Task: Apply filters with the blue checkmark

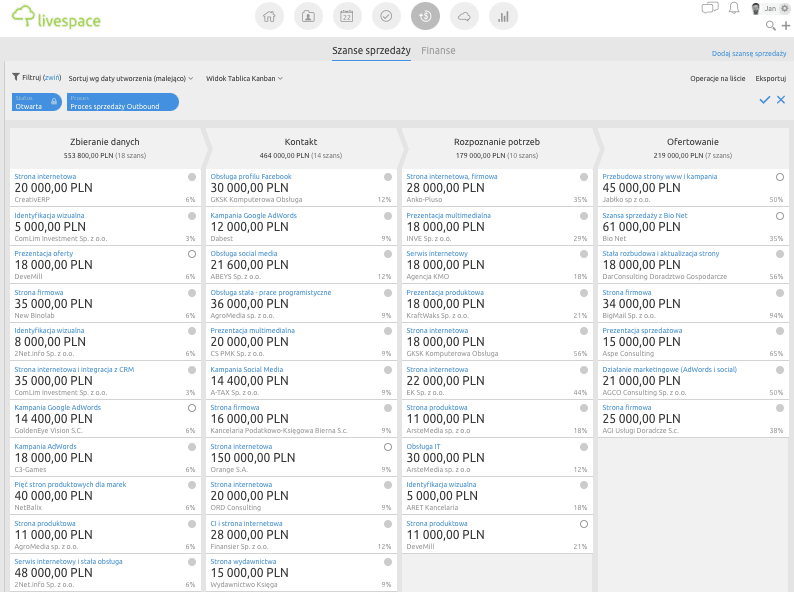Action: coord(765,100)
